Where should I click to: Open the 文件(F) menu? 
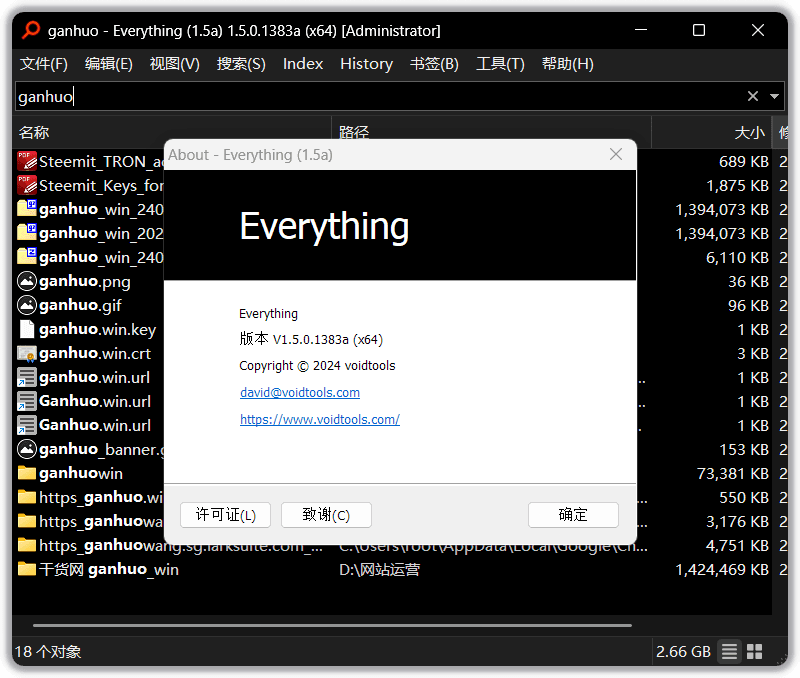pos(44,64)
